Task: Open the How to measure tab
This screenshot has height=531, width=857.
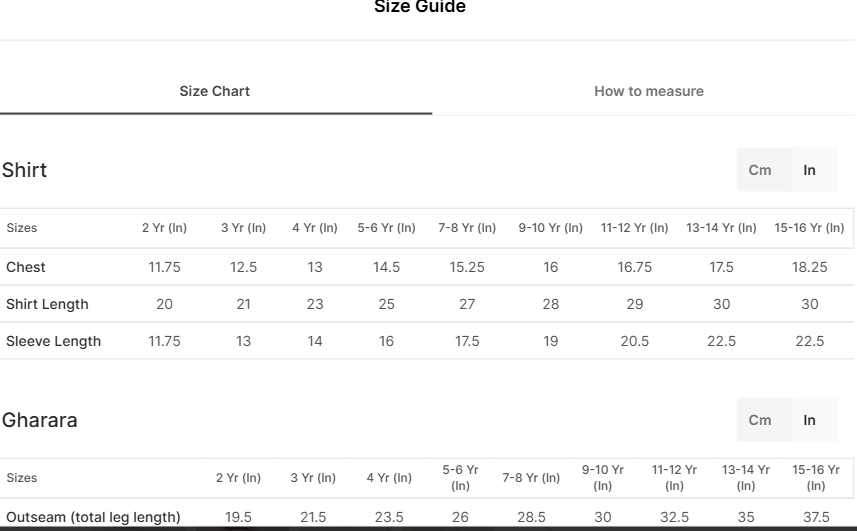Action: pos(649,91)
